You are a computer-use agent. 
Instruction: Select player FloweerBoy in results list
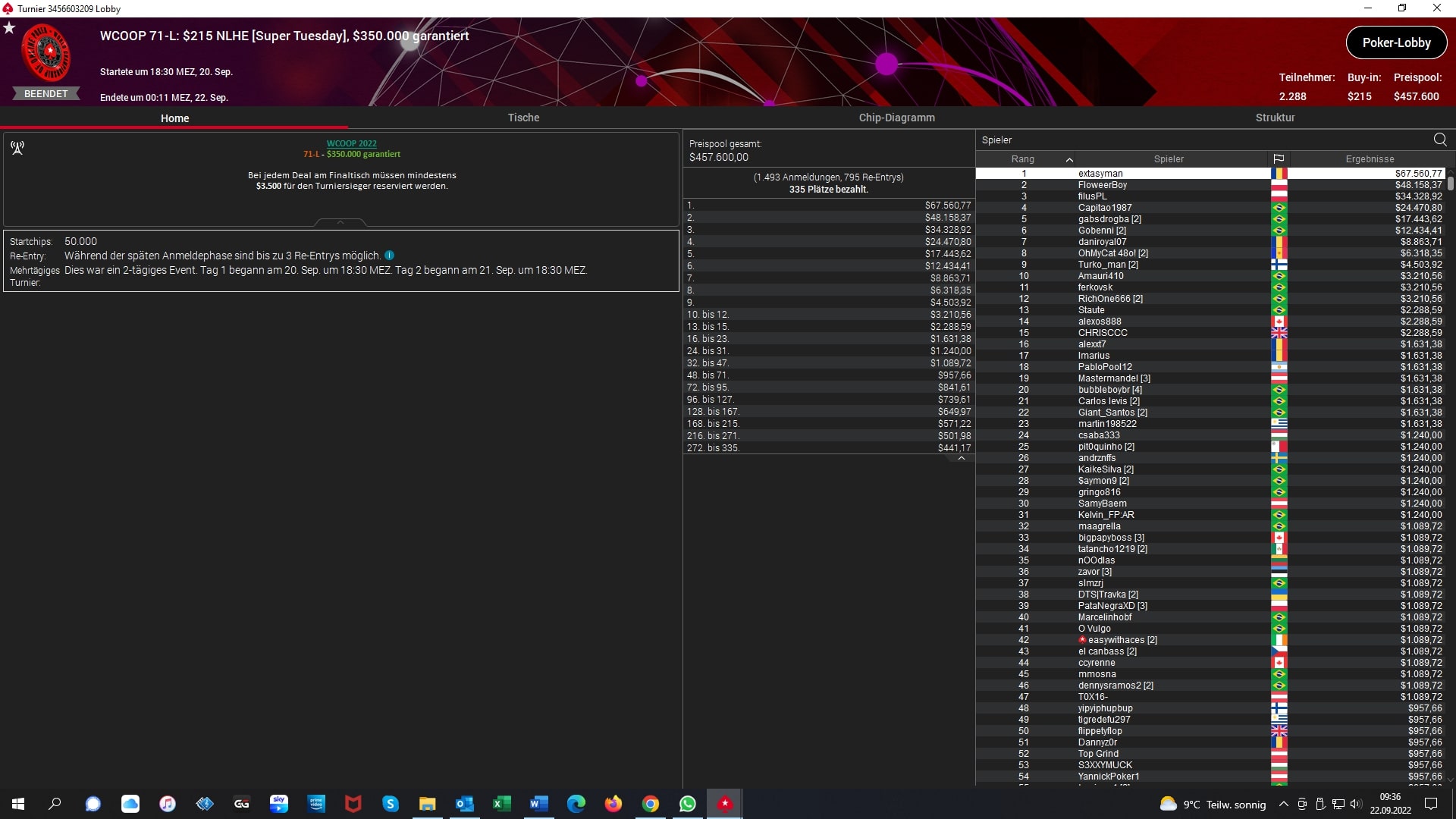(1210, 185)
